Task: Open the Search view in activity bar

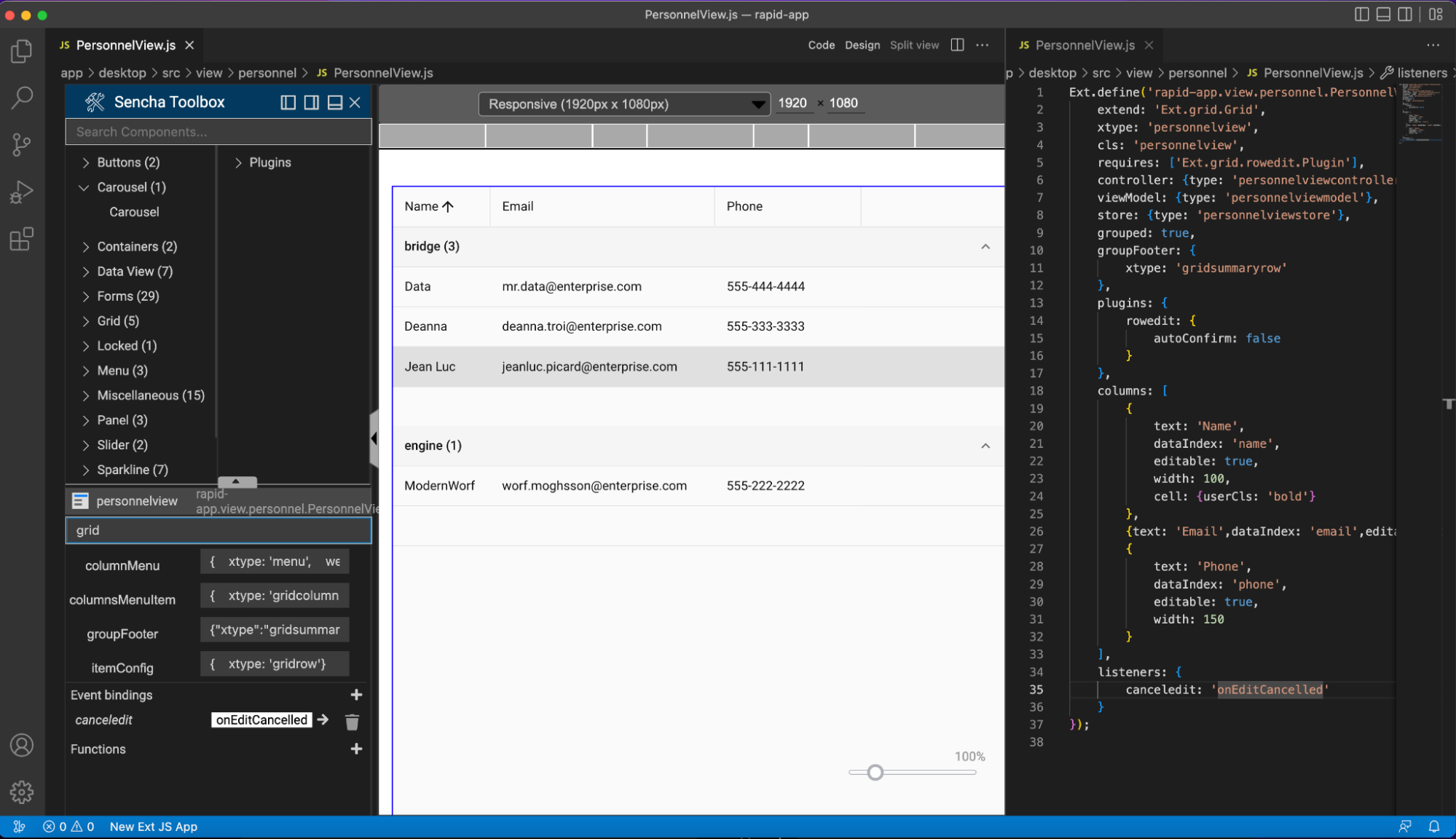Action: pyautogui.click(x=22, y=98)
